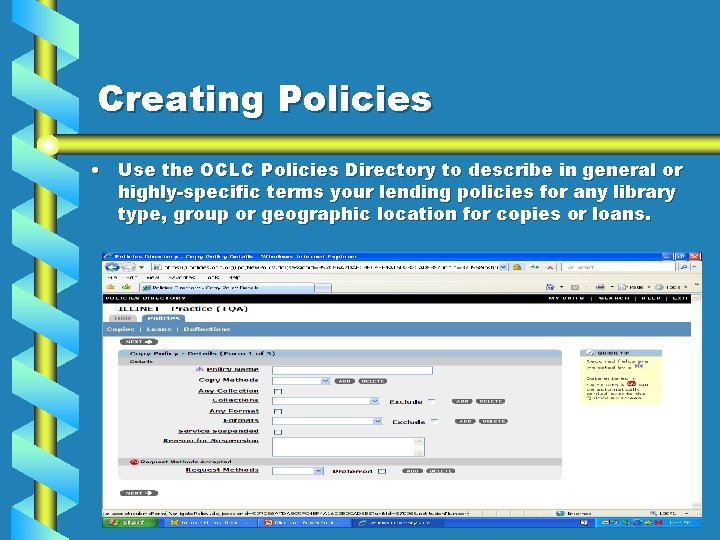
Task: Click the Add to Favorites icon
Action: point(126,287)
